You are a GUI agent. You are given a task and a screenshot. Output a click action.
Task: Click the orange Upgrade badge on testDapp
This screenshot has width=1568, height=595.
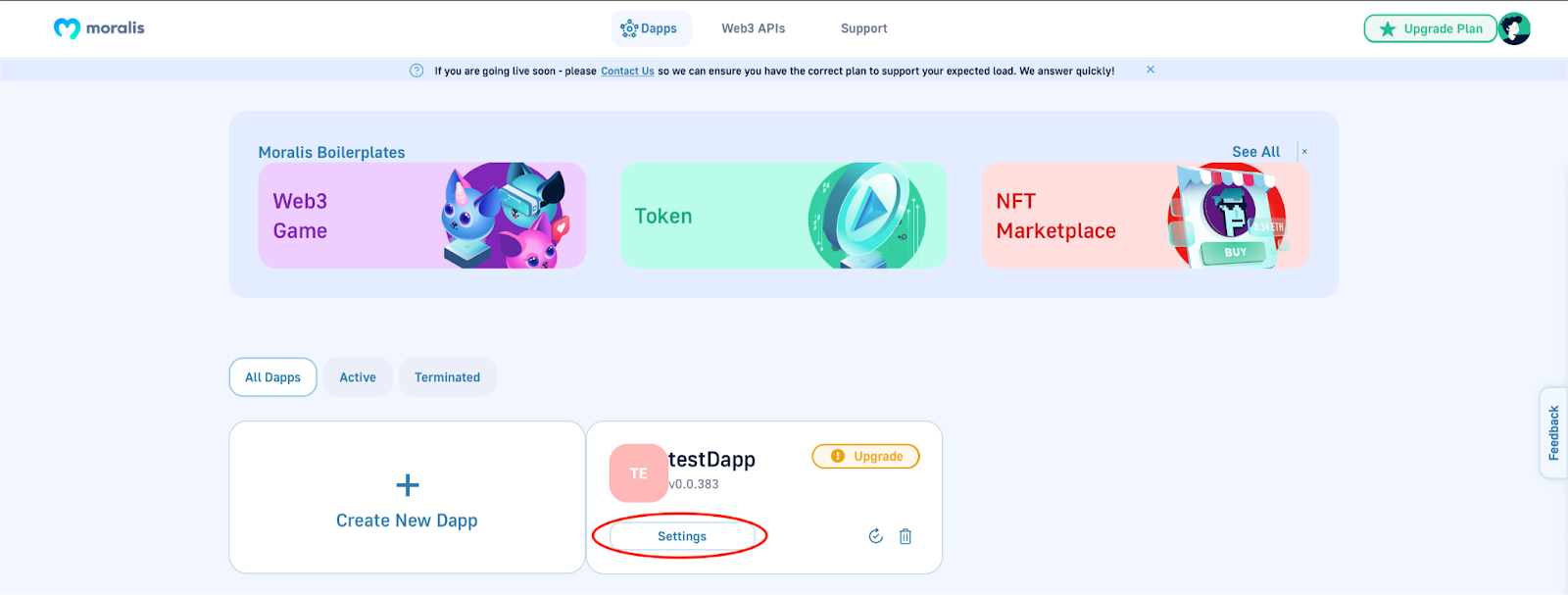tap(866, 457)
